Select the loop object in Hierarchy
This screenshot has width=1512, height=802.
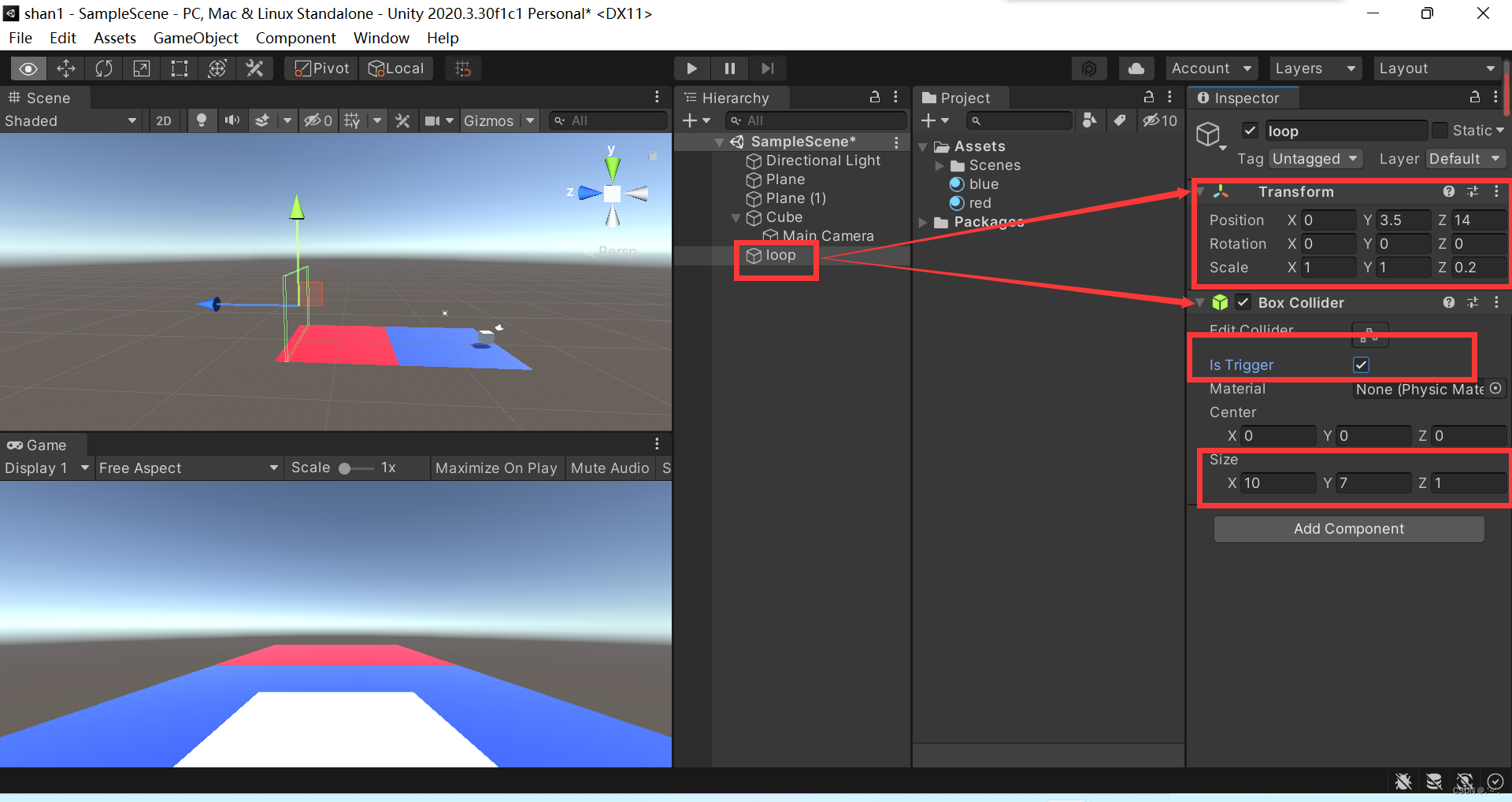tap(780, 255)
